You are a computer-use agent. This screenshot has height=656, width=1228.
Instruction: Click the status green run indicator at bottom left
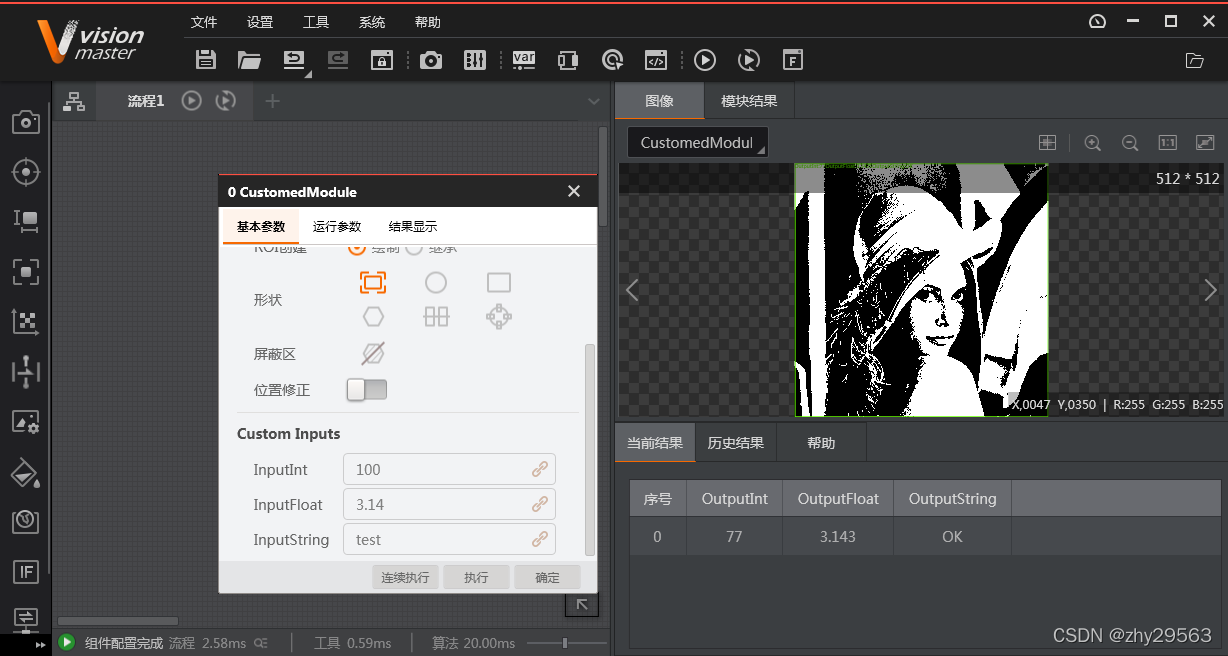pos(66,643)
